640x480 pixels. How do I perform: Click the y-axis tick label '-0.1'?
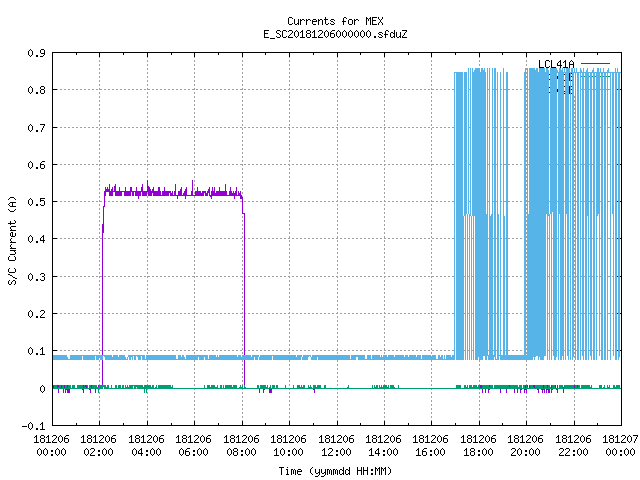(33, 426)
